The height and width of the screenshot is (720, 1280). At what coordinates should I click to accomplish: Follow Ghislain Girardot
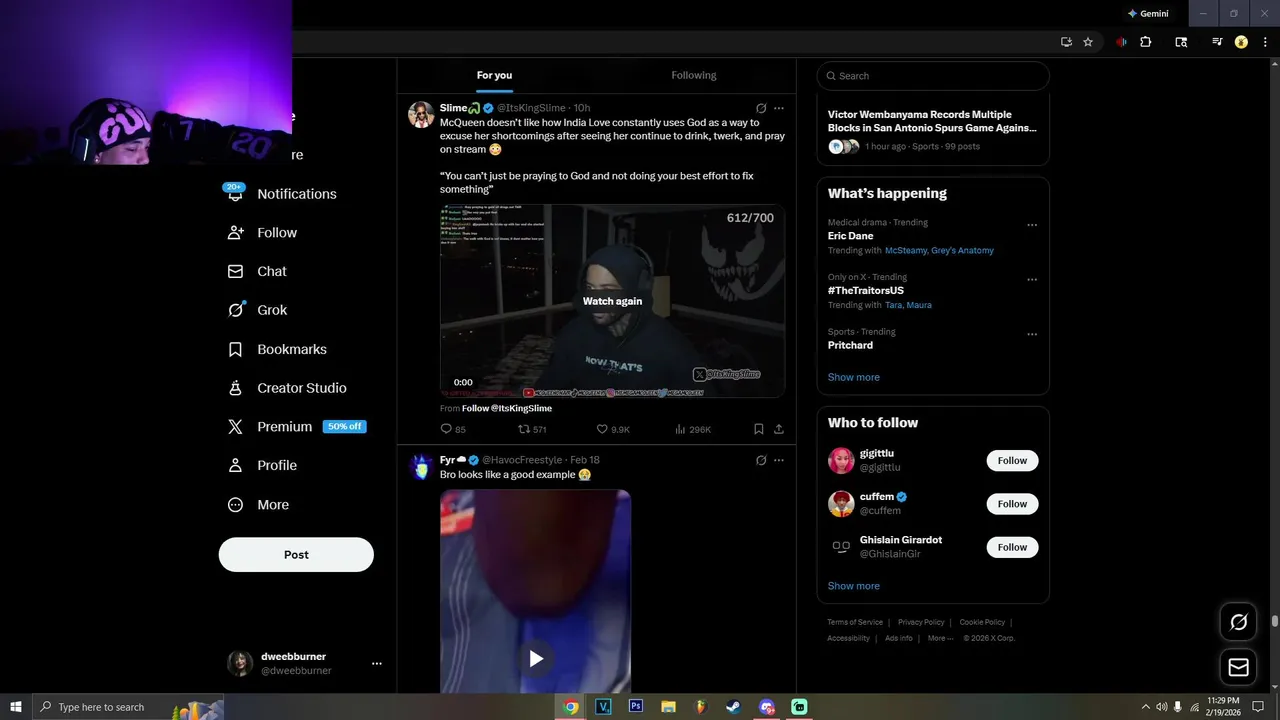pos(1012,547)
